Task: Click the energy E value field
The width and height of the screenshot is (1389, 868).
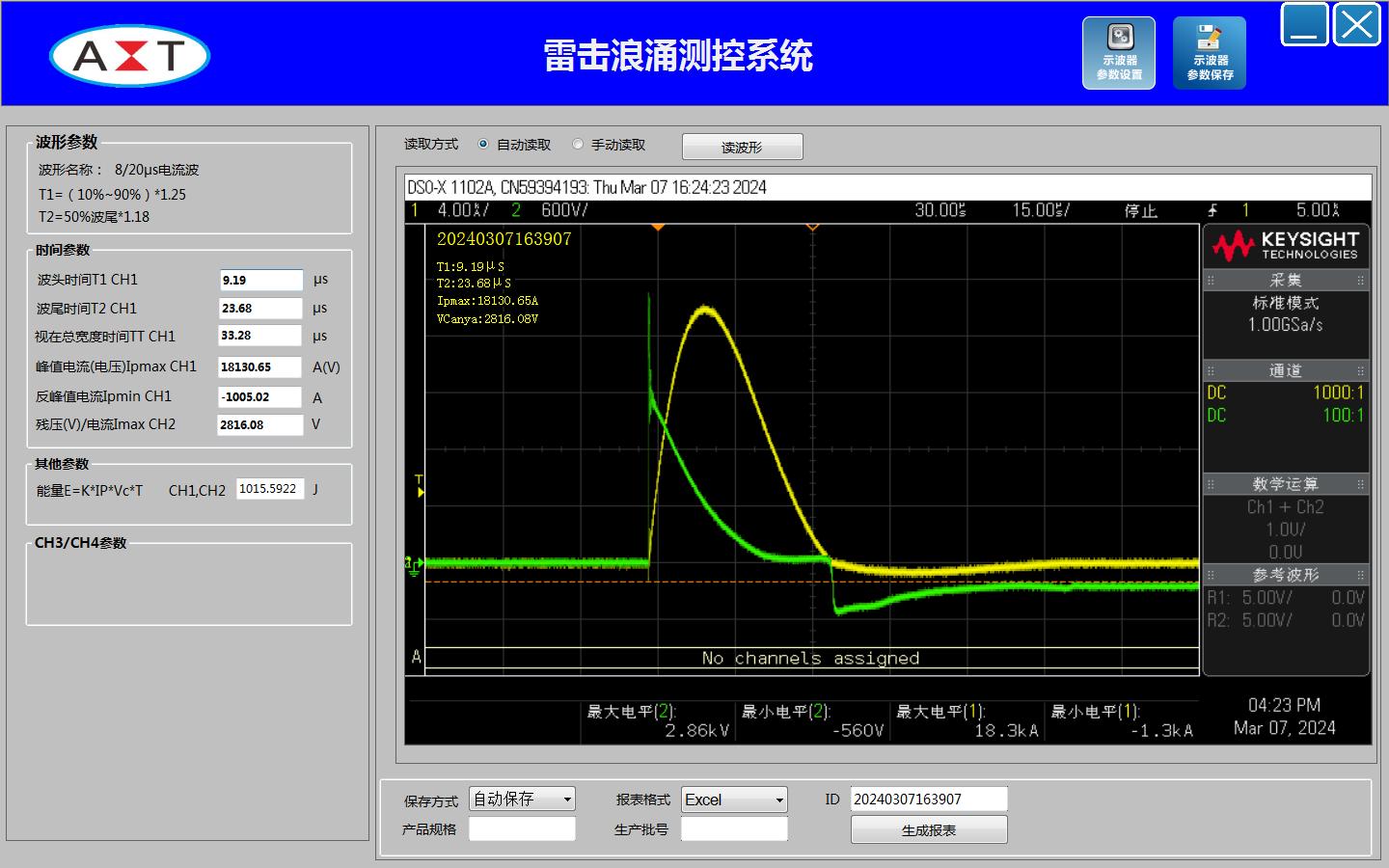Action: coord(270,489)
